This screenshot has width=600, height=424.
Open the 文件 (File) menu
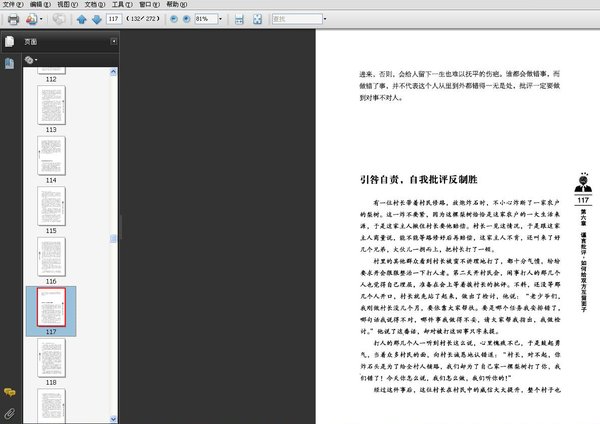coord(13,5)
